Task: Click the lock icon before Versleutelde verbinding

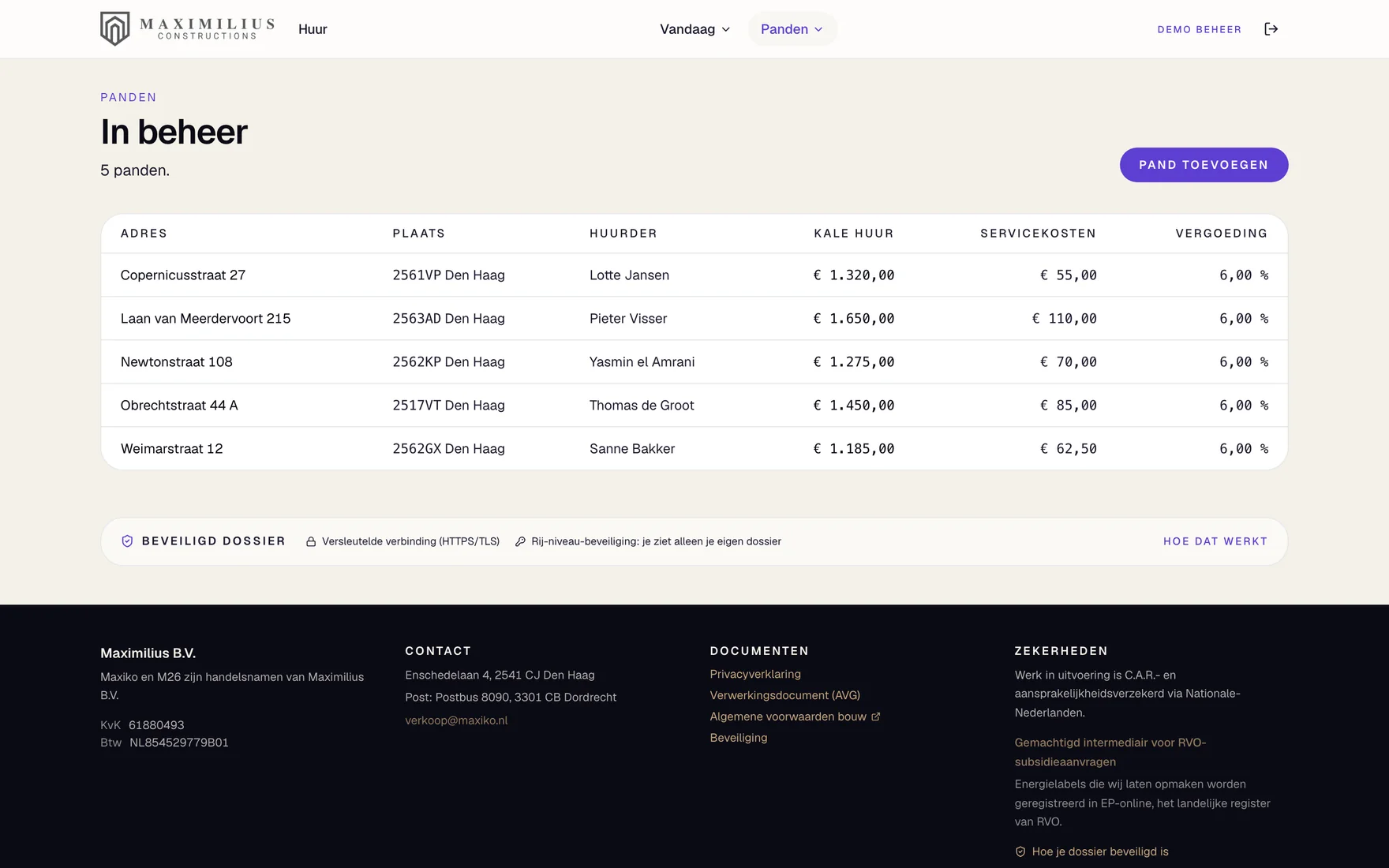Action: [x=311, y=541]
